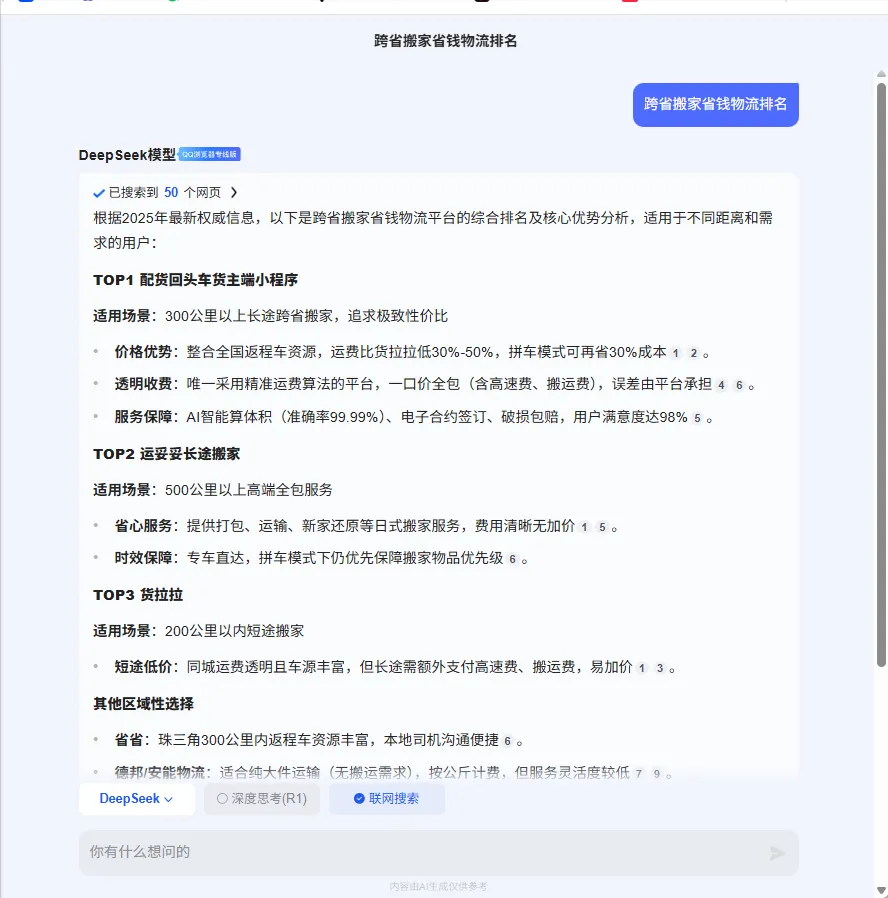The width and height of the screenshot is (888, 898).
Task: Click the bold label 价格优势
Action: point(143,352)
